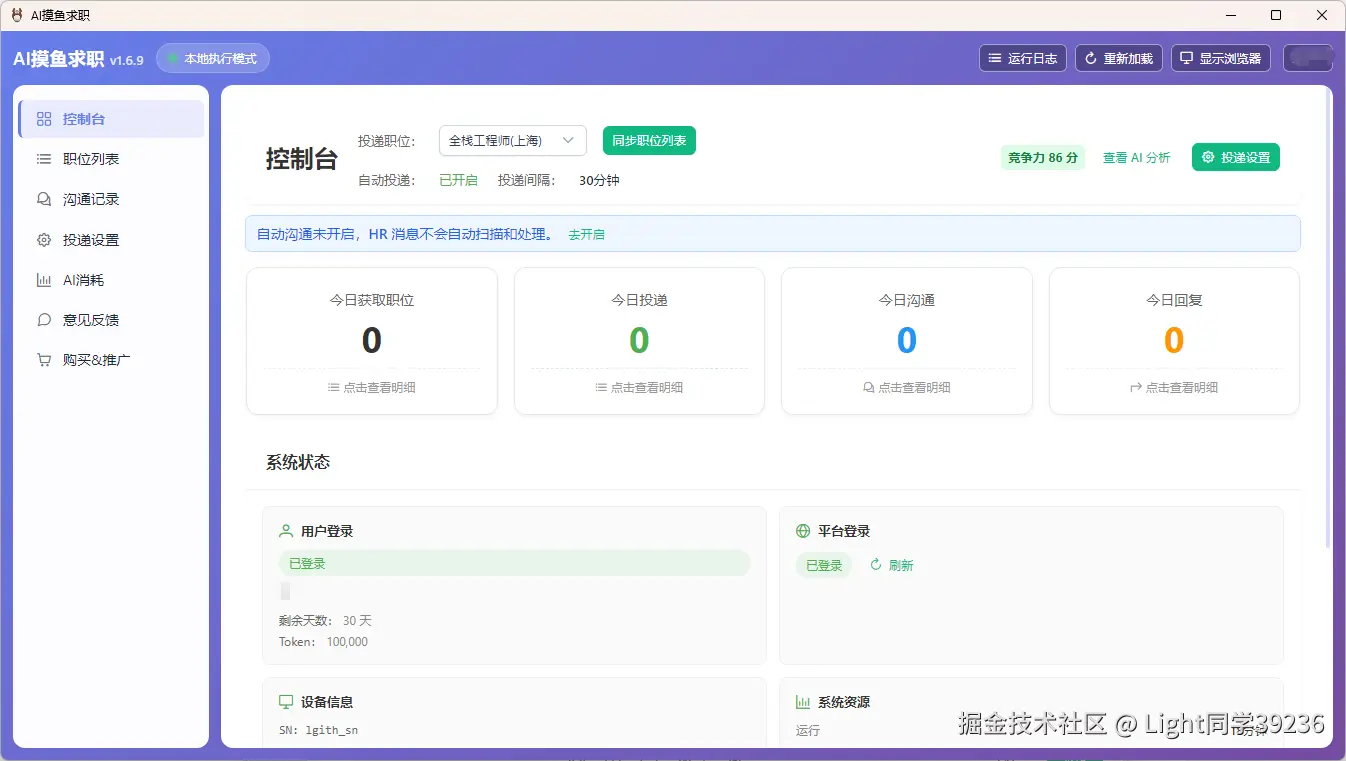Click the reload icon in 重新加载
This screenshot has height=761, width=1346.
pos(1091,58)
